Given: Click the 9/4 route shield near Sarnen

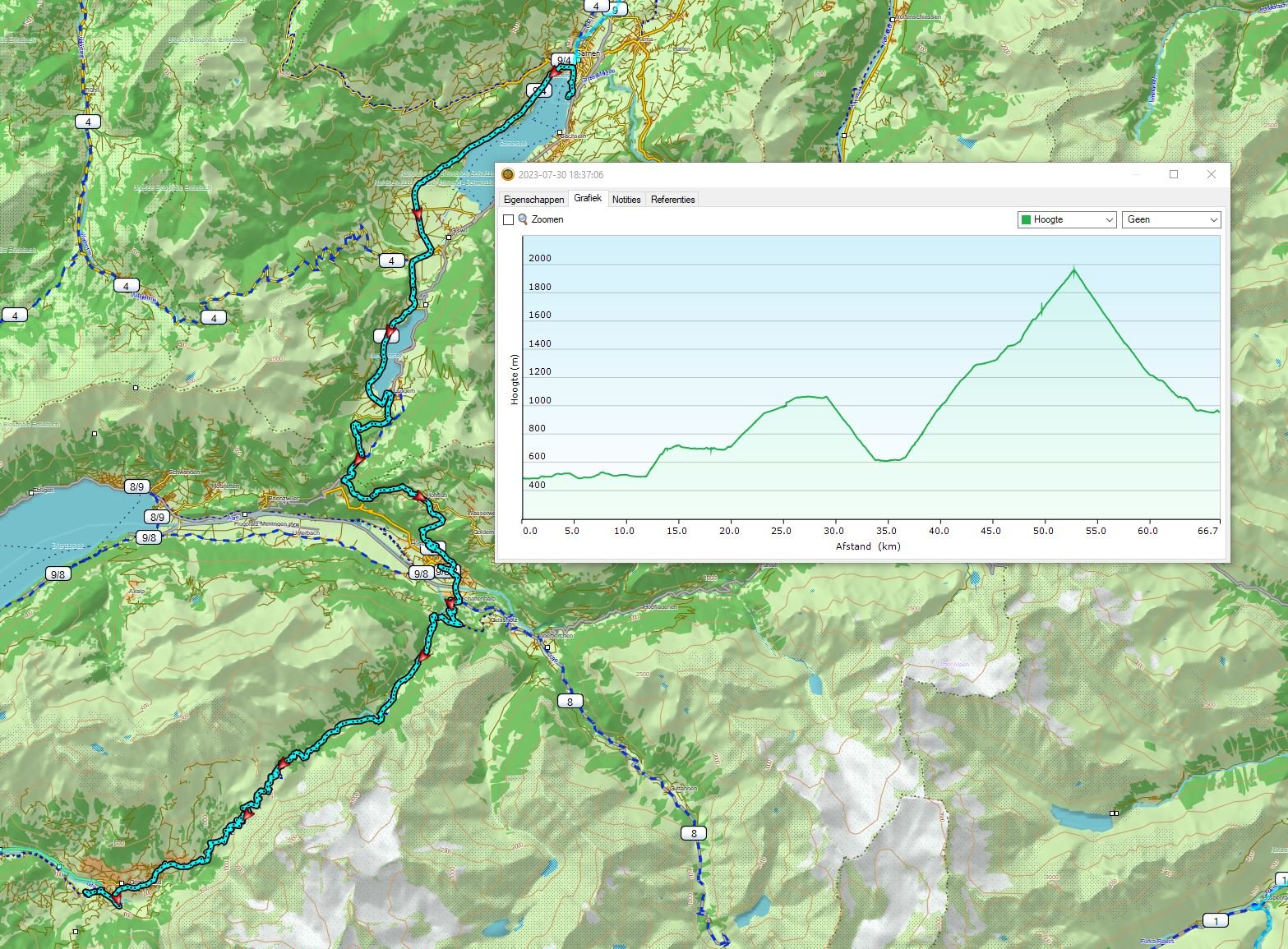Looking at the screenshot, I should tap(563, 60).
